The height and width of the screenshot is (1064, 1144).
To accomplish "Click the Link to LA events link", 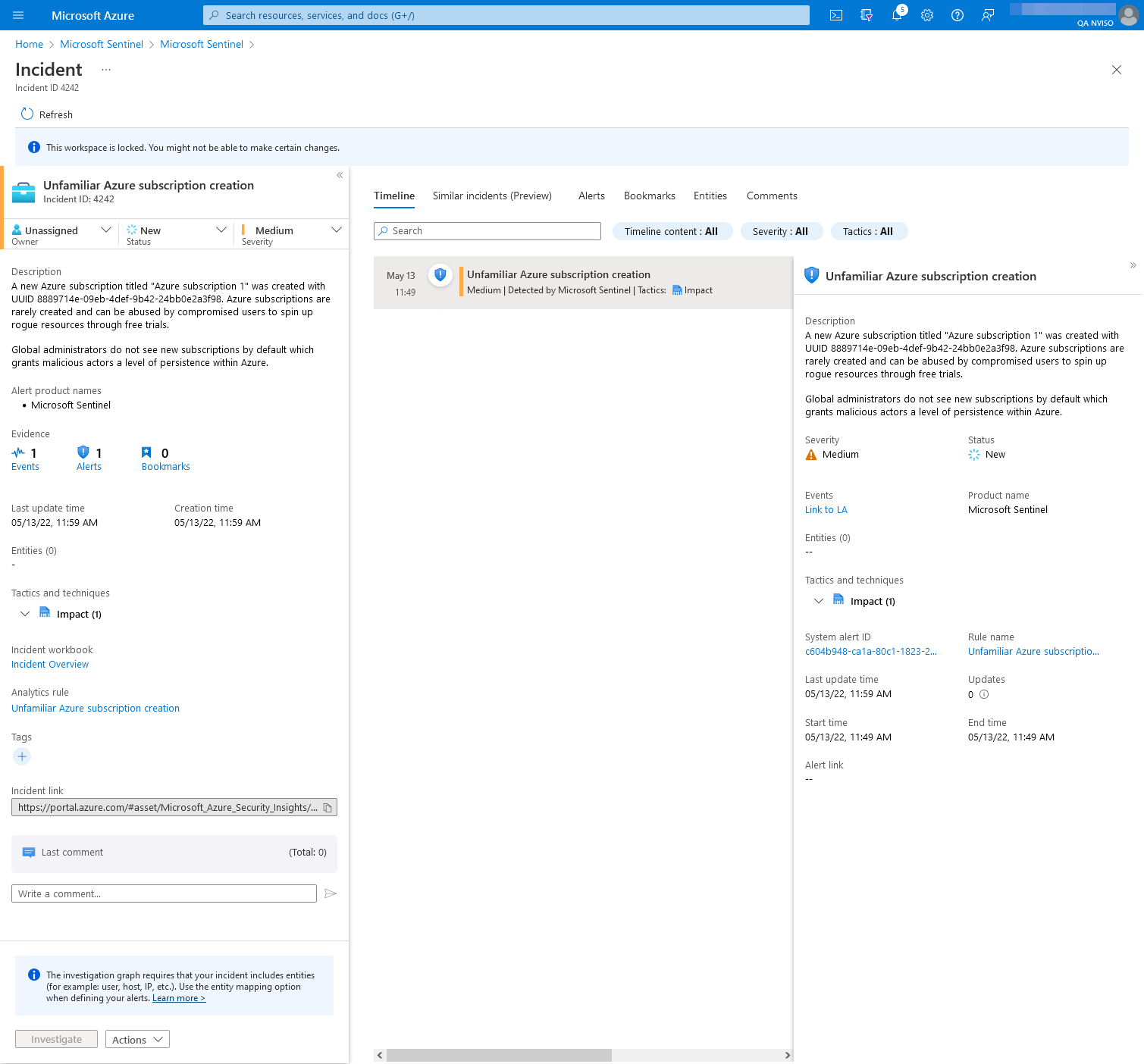I will click(826, 509).
